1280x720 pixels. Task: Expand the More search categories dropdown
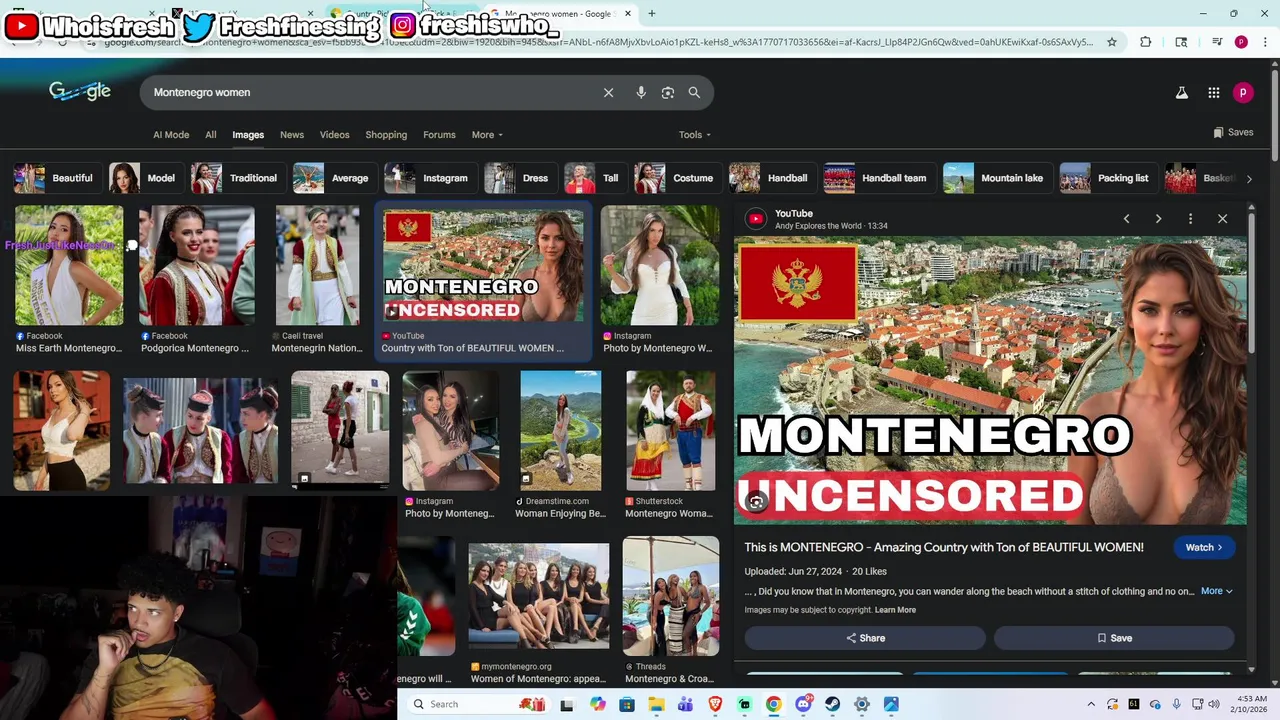click(x=487, y=135)
